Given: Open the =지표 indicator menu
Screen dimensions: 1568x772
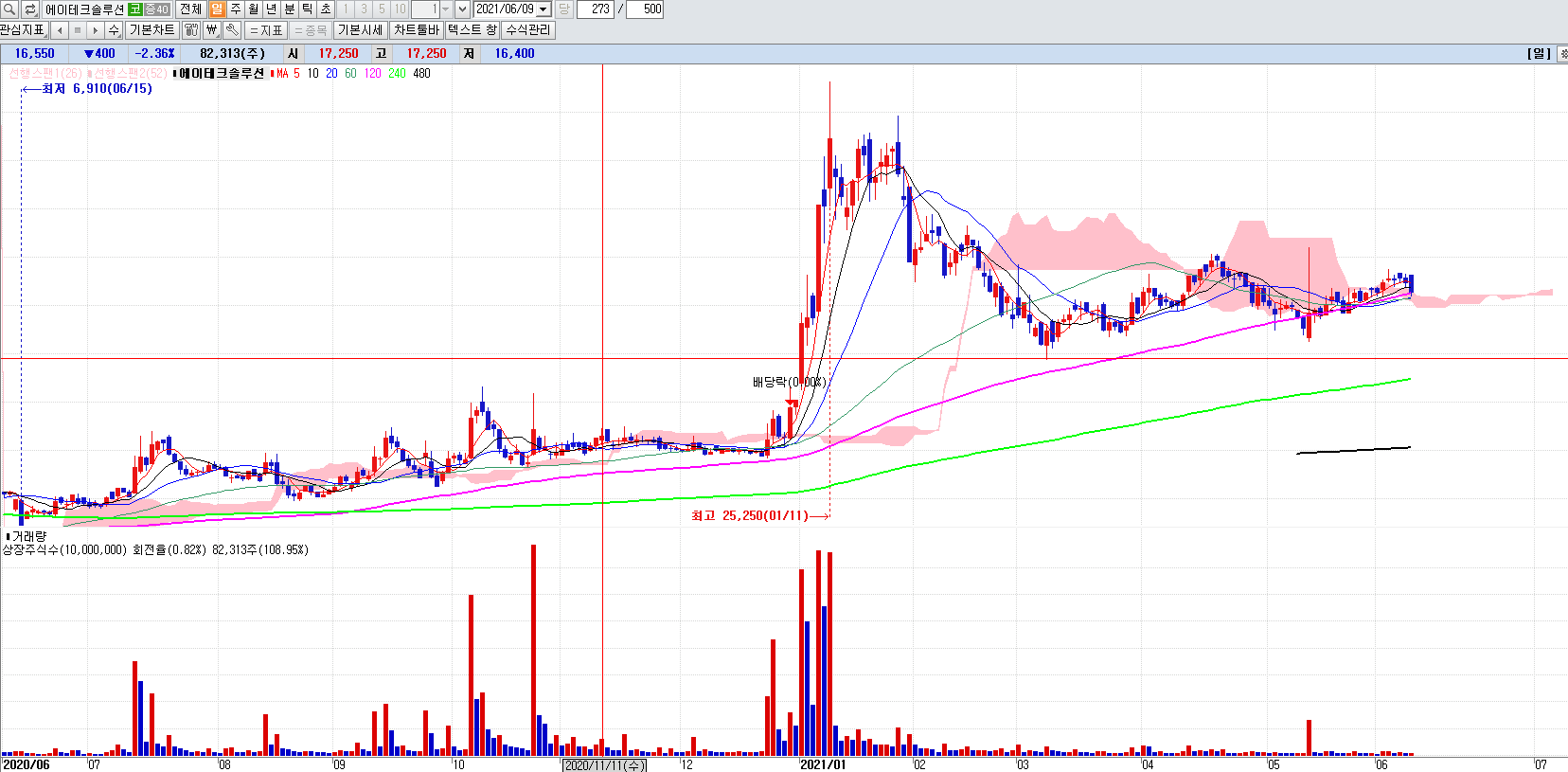Looking at the screenshot, I should click(x=266, y=30).
